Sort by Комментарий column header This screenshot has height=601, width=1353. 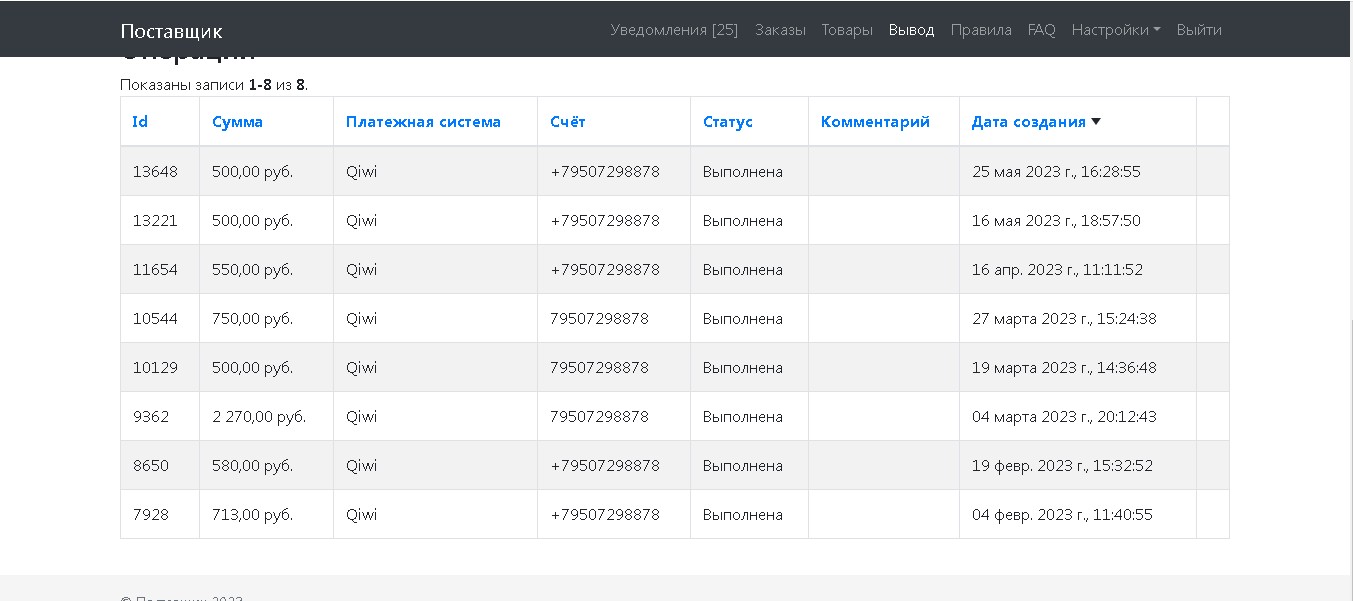(875, 122)
